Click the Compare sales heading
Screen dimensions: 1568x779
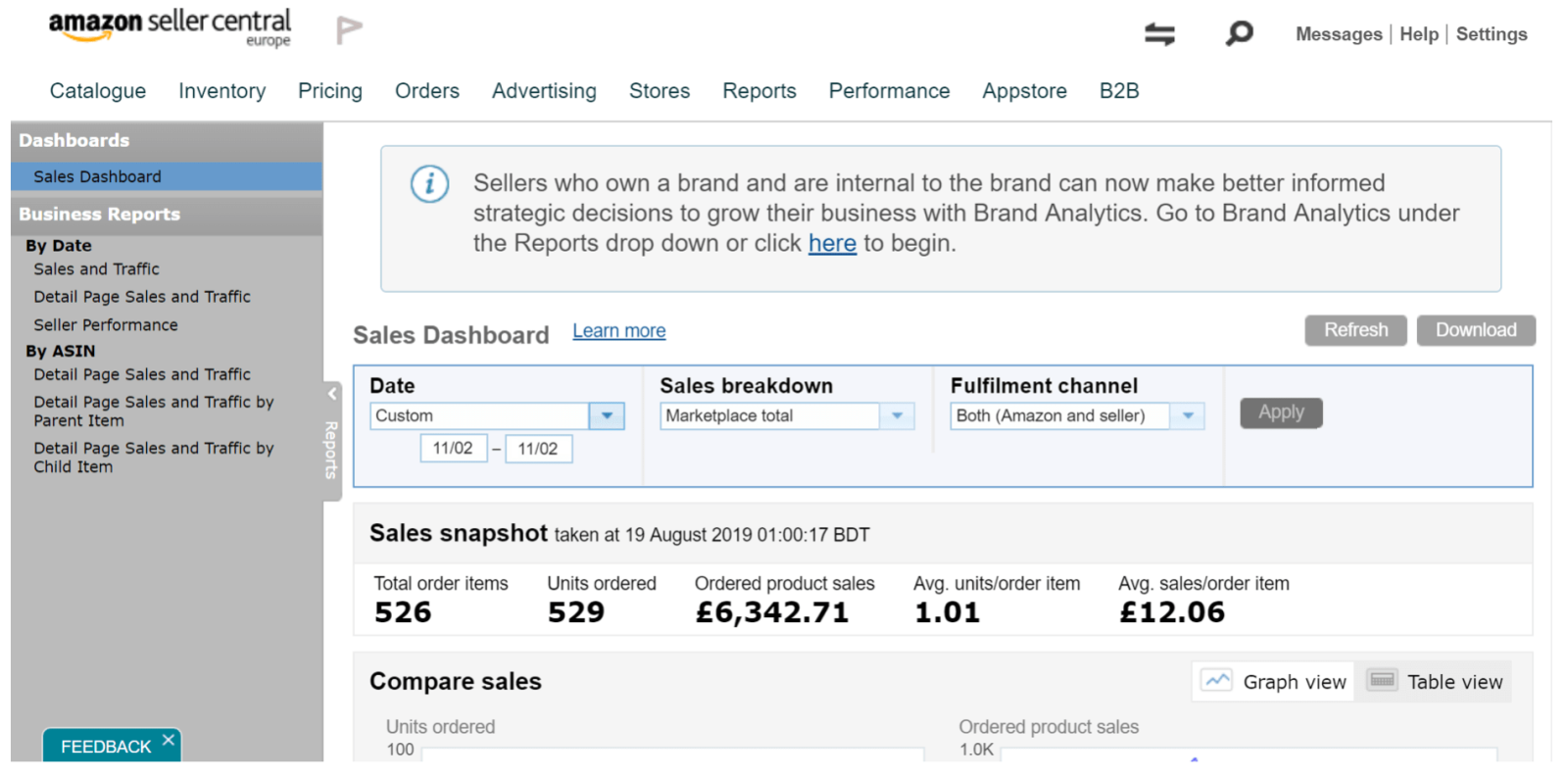(456, 681)
